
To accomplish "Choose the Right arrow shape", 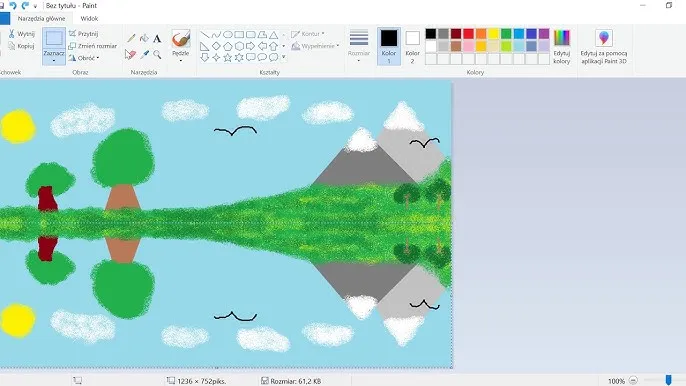I will (x=251, y=46).
